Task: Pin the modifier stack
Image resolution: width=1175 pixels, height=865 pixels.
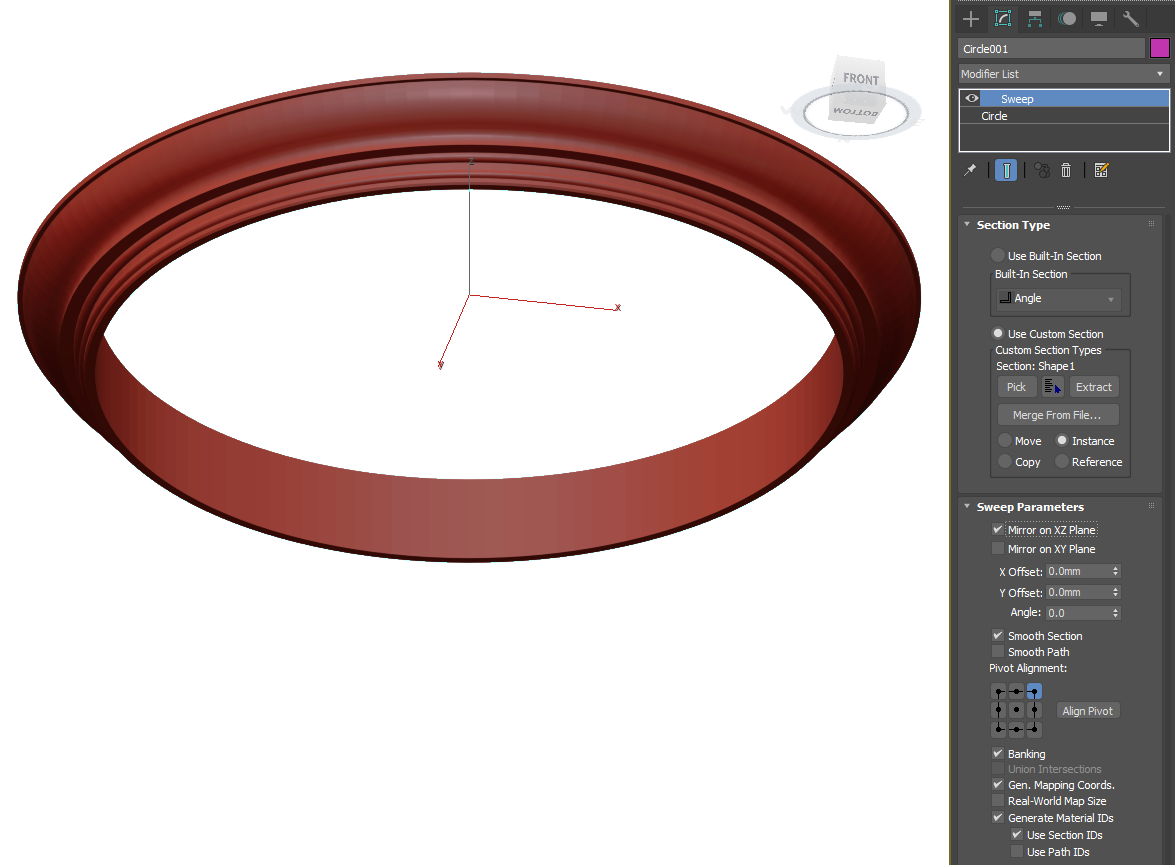Action: click(970, 170)
